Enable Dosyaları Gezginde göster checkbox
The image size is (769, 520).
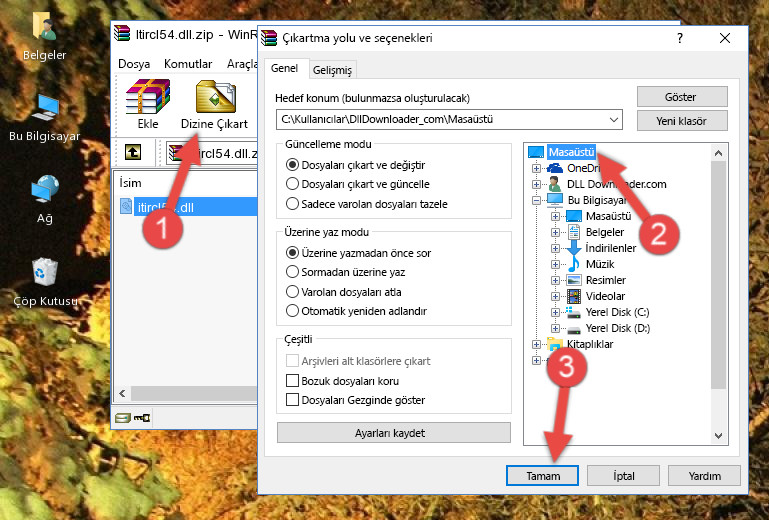(292, 400)
